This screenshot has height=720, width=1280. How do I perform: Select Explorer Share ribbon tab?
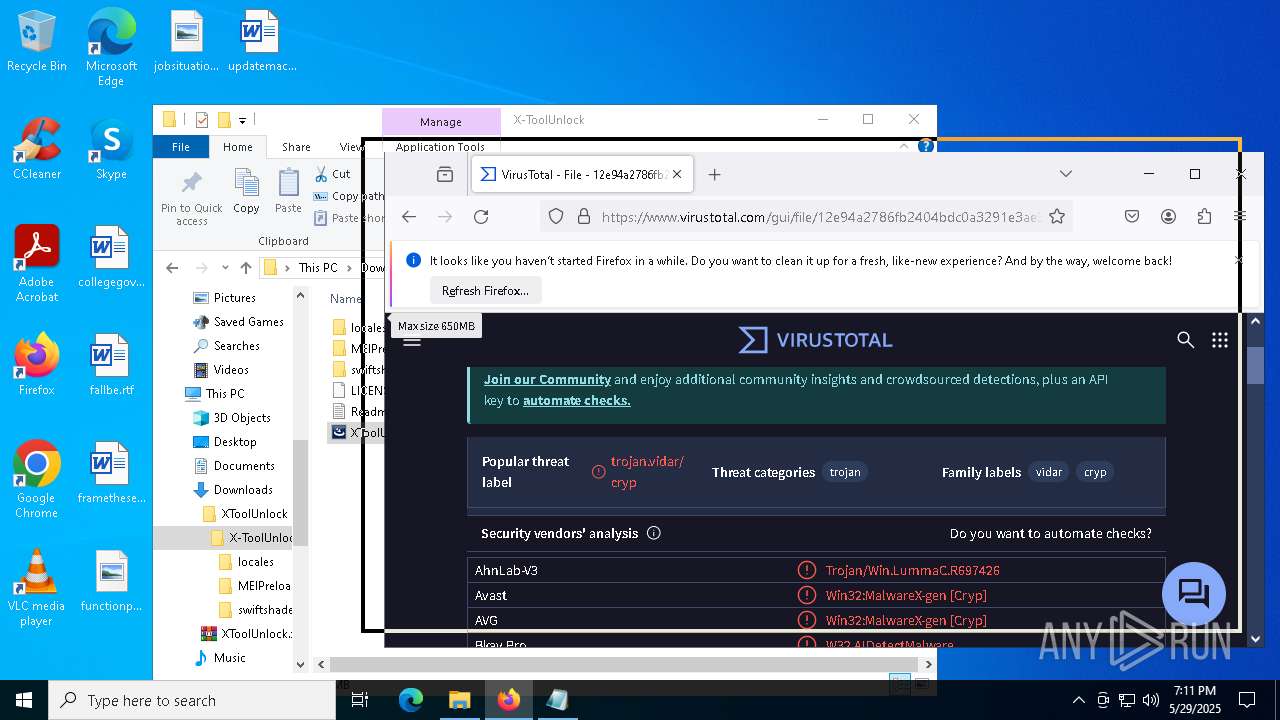(x=296, y=147)
